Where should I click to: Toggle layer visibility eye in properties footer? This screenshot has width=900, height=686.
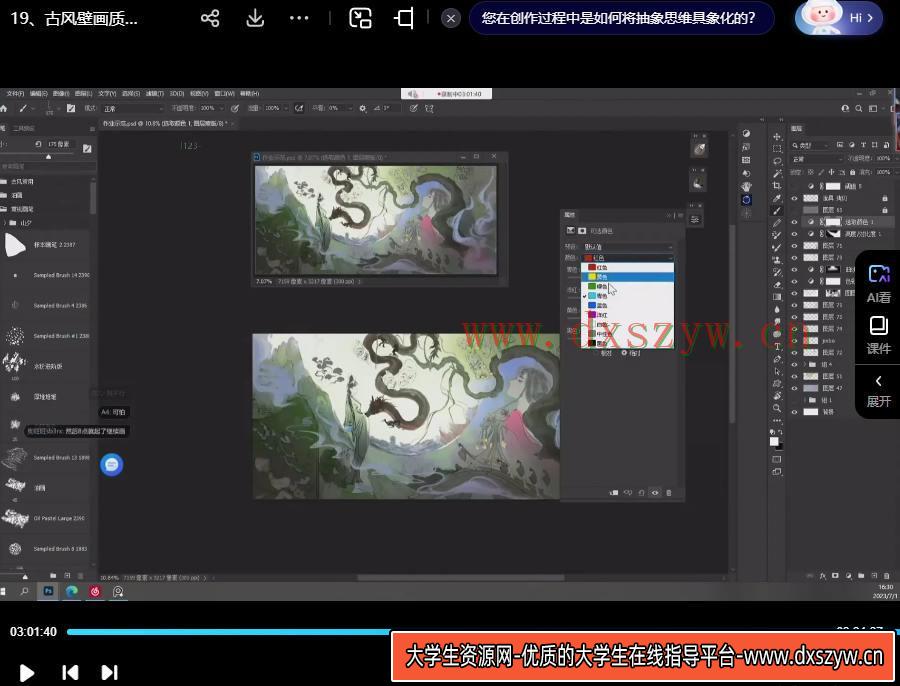click(x=655, y=493)
